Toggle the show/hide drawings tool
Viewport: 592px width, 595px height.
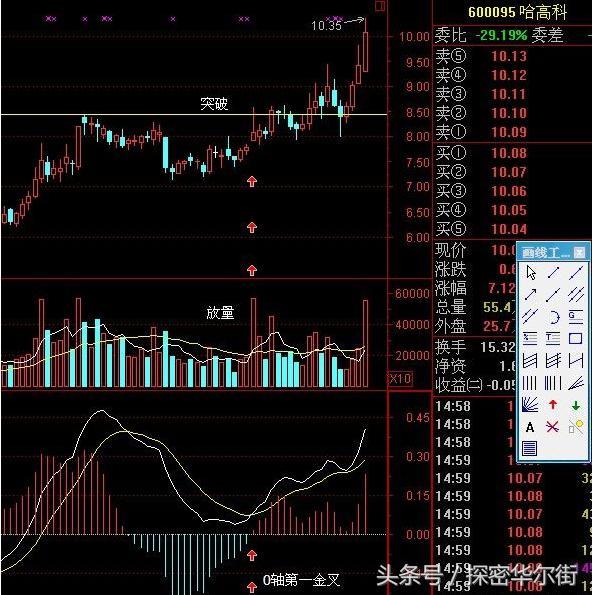pos(576,427)
